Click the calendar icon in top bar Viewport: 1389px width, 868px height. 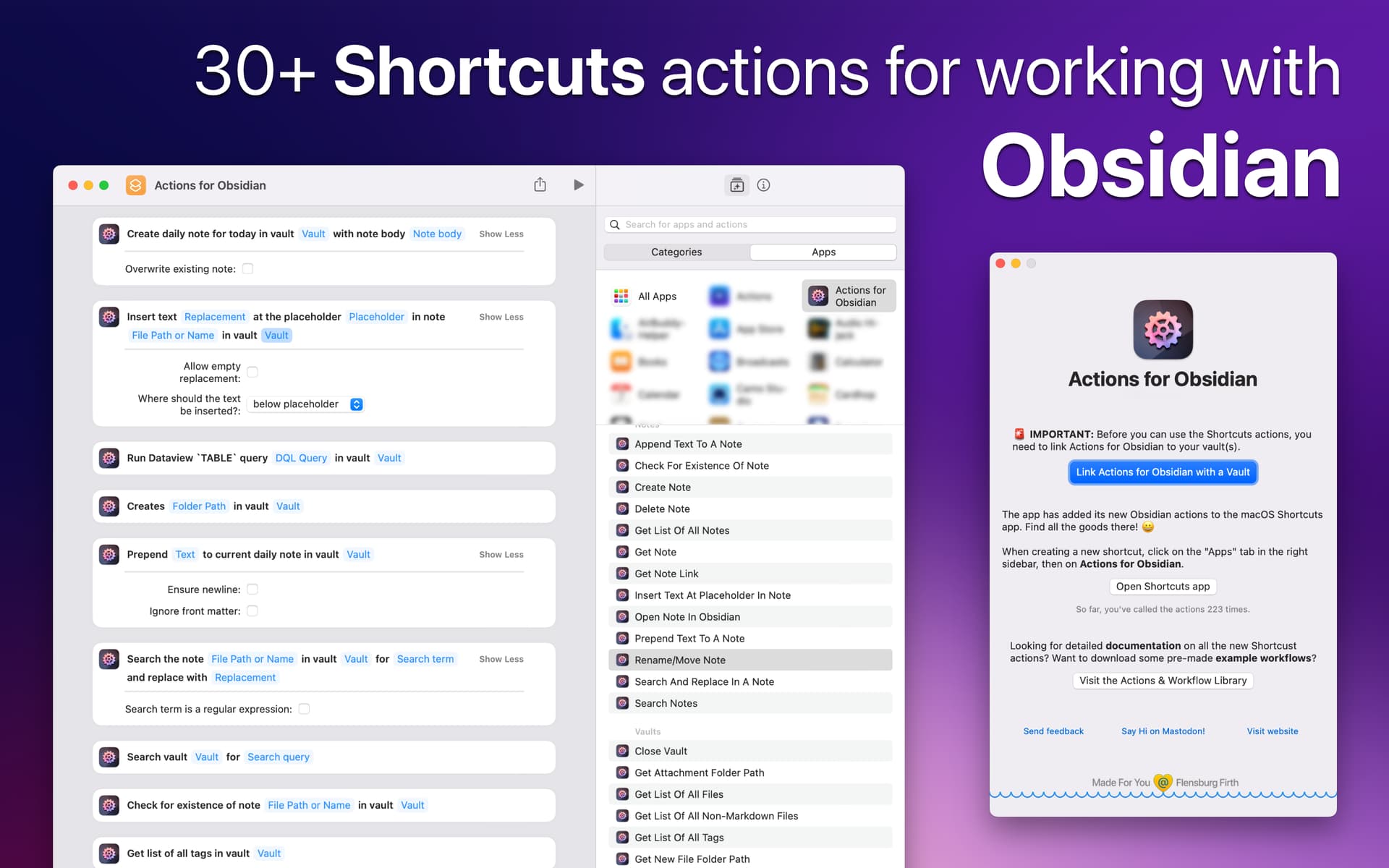[736, 185]
